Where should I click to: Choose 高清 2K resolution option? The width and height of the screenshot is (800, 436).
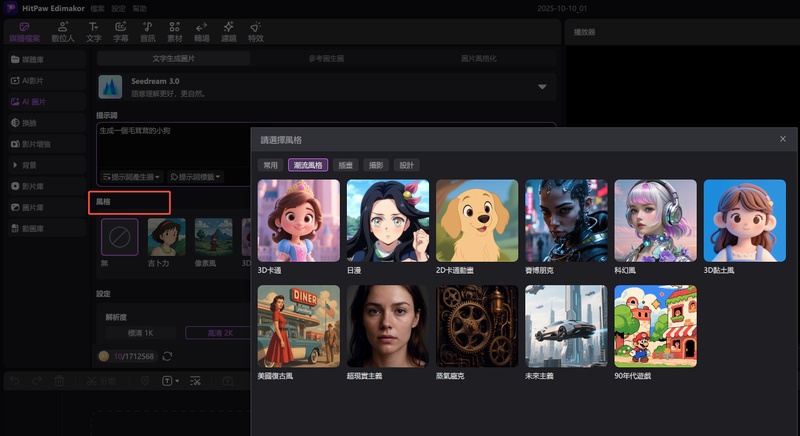click(x=216, y=332)
